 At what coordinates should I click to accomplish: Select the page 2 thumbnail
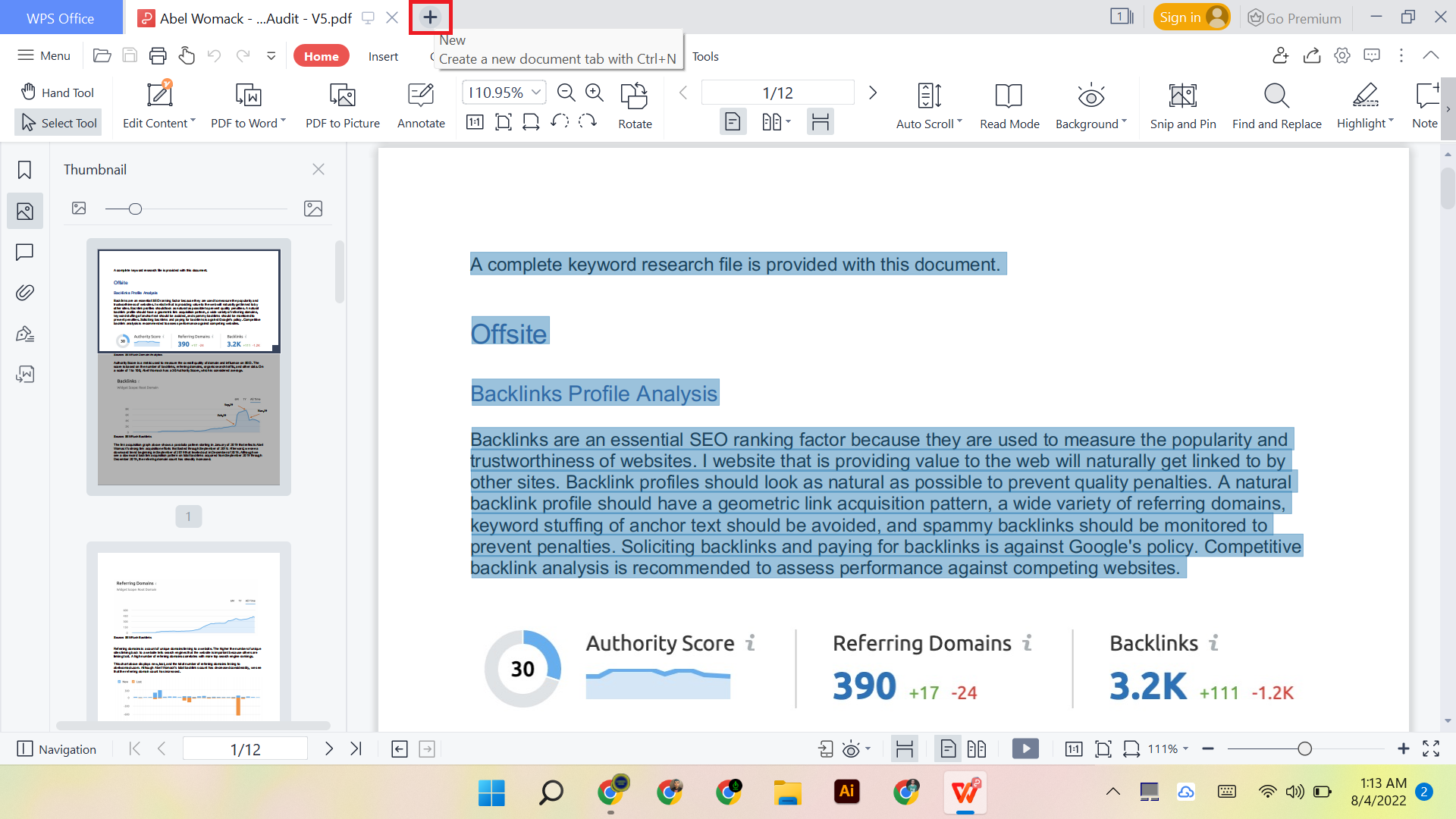(188, 637)
